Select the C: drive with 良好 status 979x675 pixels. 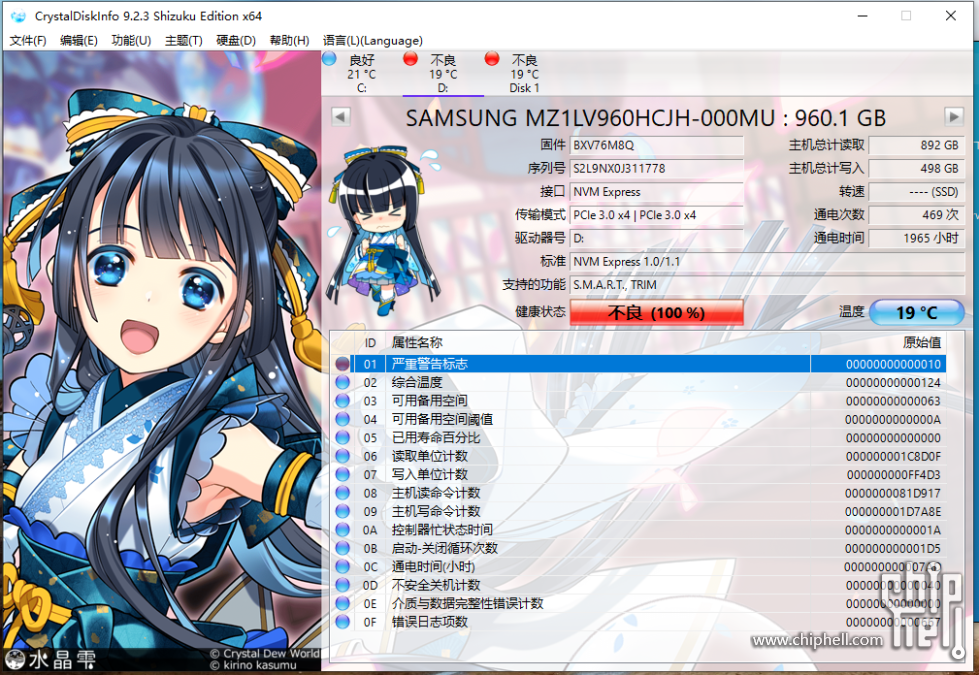[362, 74]
